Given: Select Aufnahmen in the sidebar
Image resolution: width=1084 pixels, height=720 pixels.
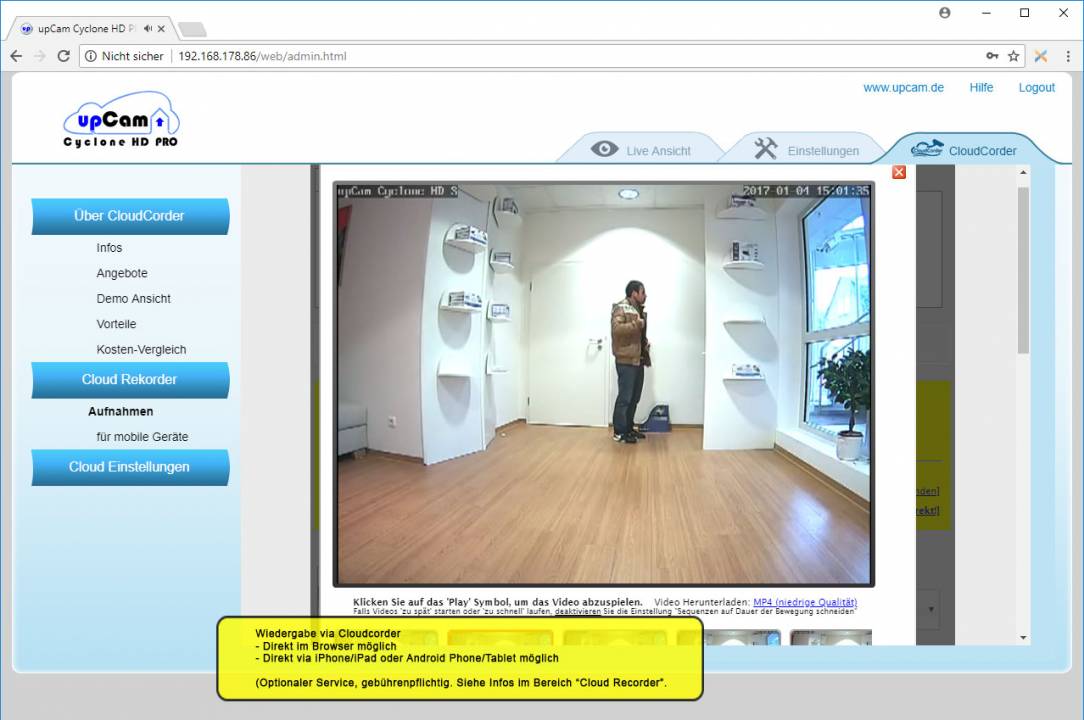Looking at the screenshot, I should pos(120,412).
